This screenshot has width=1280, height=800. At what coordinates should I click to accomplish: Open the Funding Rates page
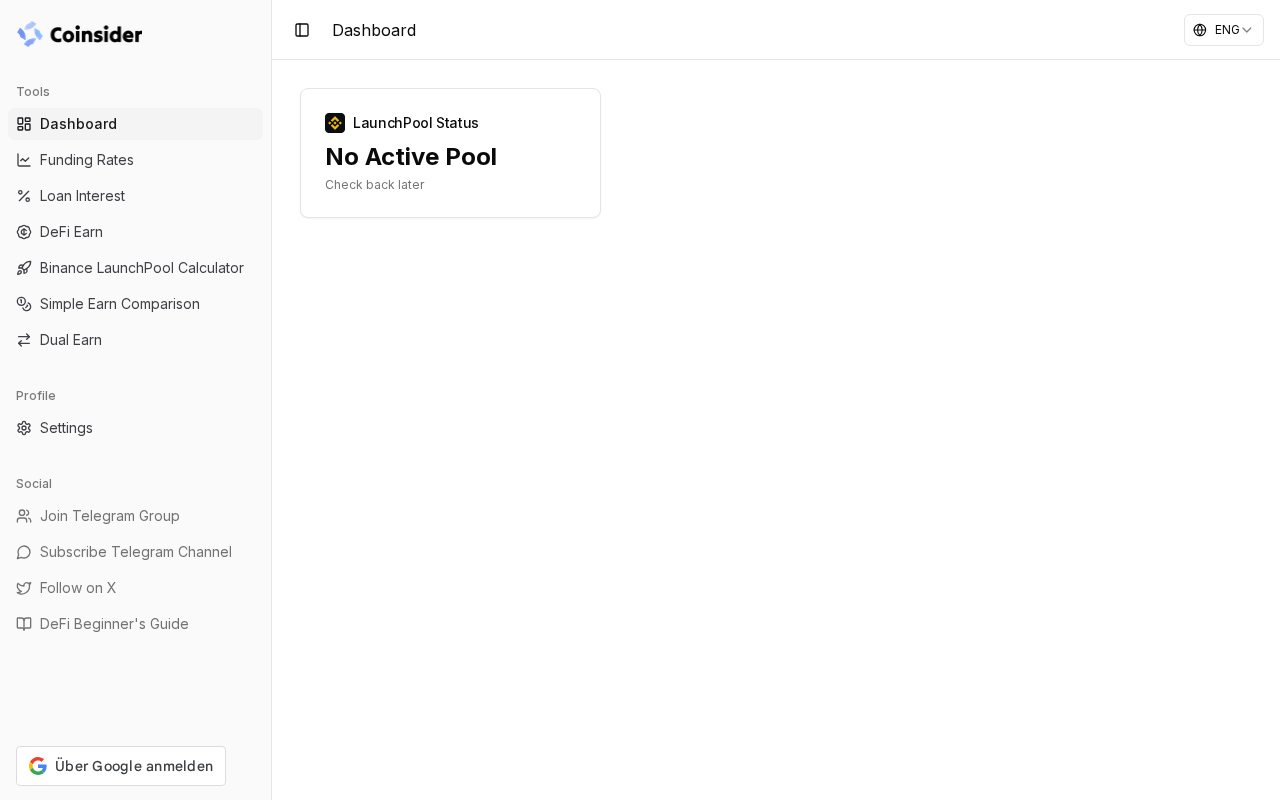click(87, 160)
